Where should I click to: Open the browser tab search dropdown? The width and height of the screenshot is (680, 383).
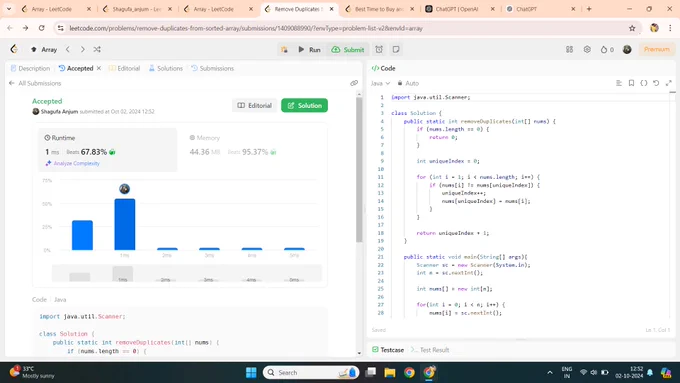[x=9, y=9]
